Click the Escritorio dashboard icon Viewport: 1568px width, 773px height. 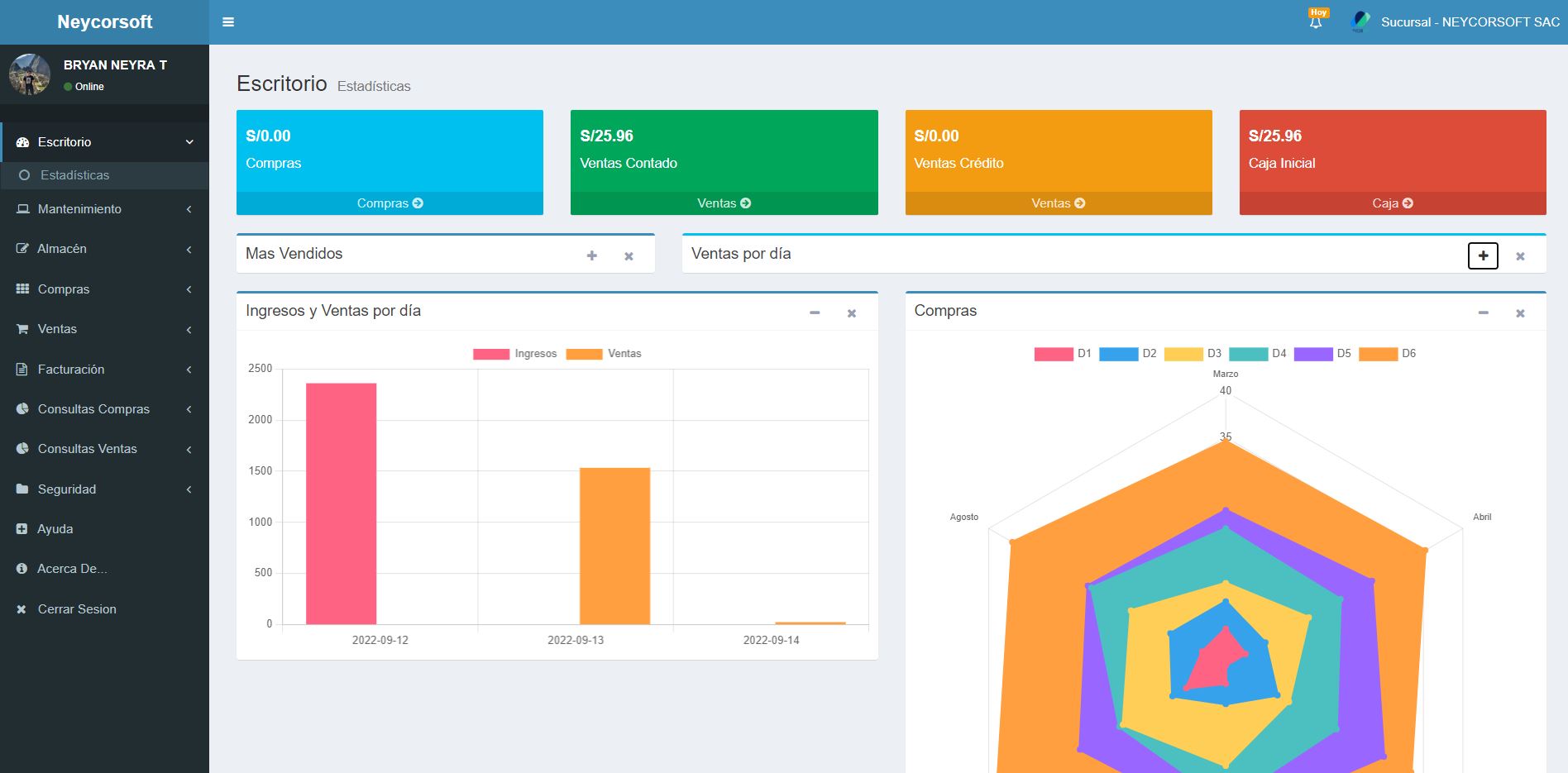pos(22,142)
